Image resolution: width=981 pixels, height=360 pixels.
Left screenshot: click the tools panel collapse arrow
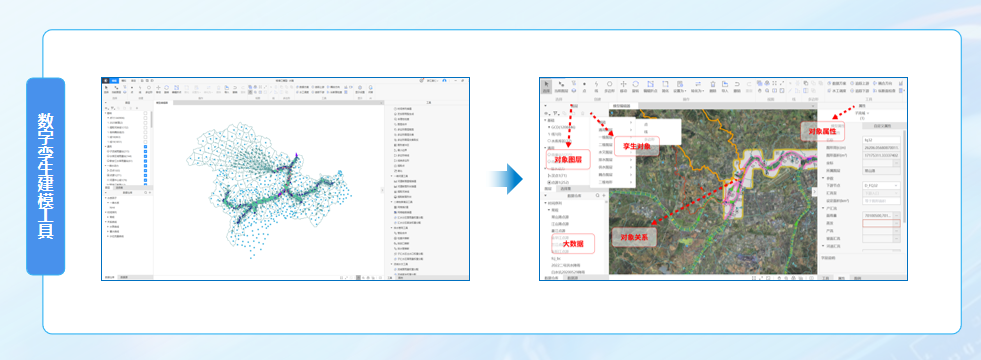tap(382, 190)
